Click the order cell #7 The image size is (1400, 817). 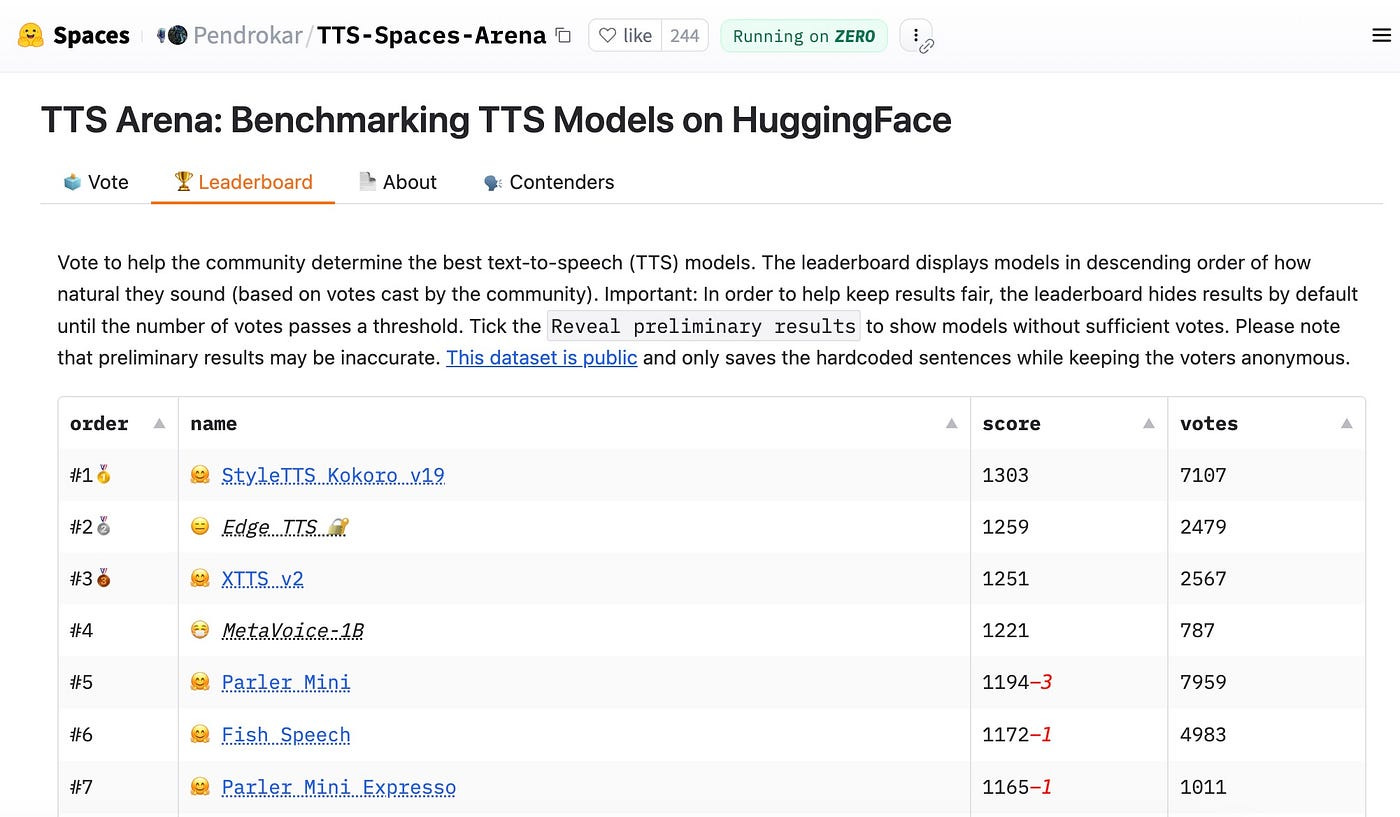[118, 787]
